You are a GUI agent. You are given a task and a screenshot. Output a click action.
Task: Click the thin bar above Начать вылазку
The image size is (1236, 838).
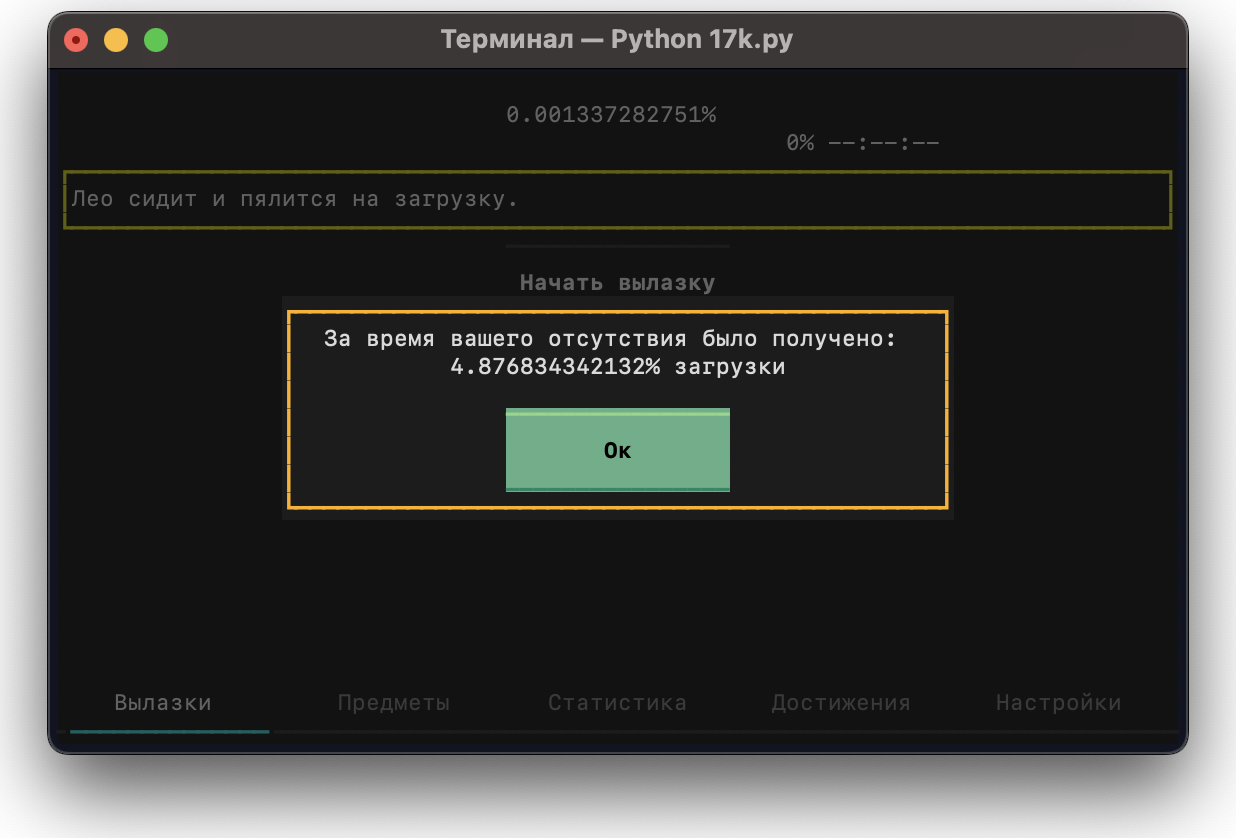tap(617, 245)
